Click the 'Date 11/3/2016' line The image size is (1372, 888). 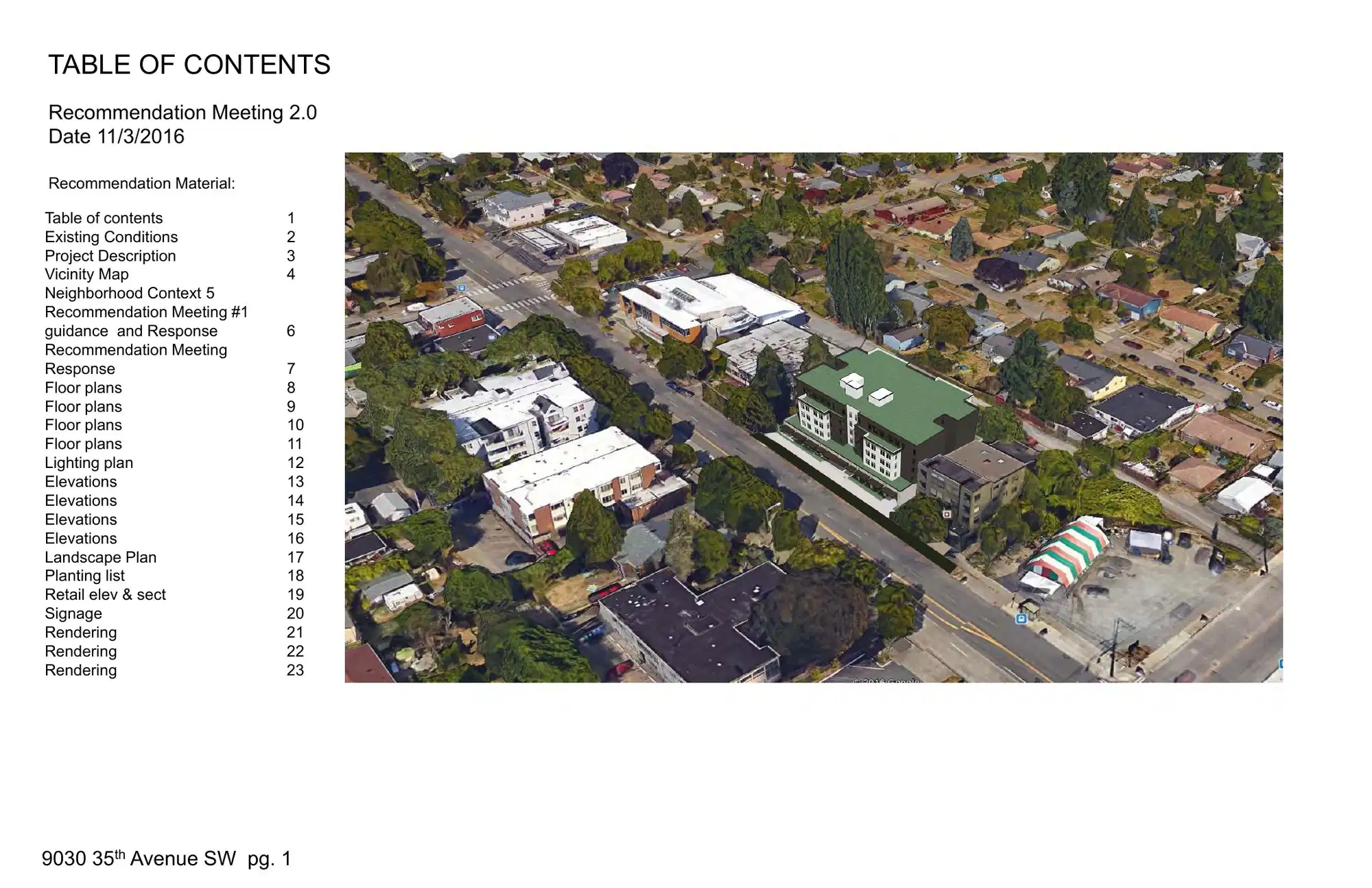coord(116,137)
